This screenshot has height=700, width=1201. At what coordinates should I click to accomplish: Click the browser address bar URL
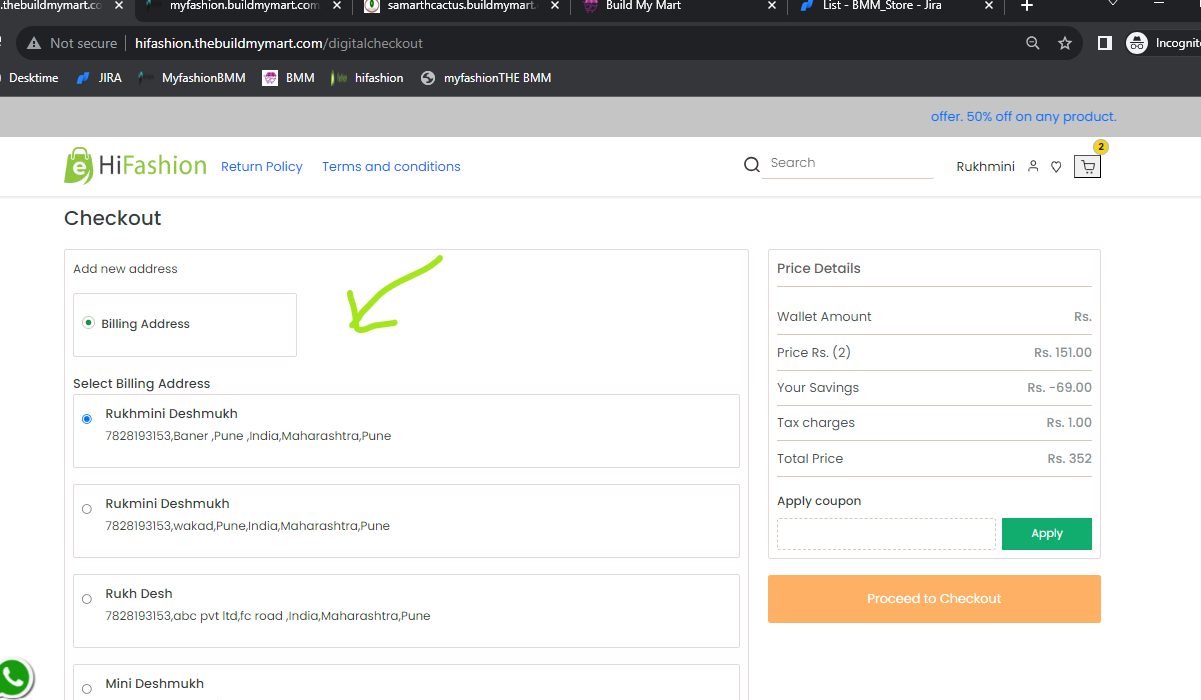(279, 43)
